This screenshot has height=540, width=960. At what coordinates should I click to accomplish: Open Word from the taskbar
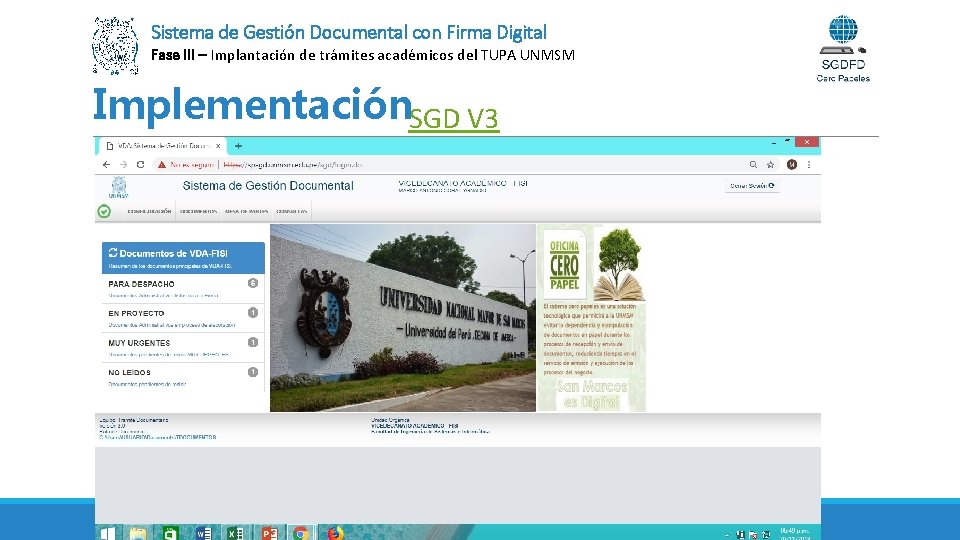[x=203, y=533]
